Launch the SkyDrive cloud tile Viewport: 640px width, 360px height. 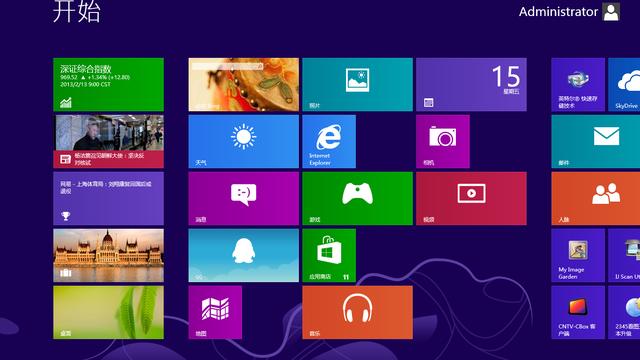tap(624, 84)
